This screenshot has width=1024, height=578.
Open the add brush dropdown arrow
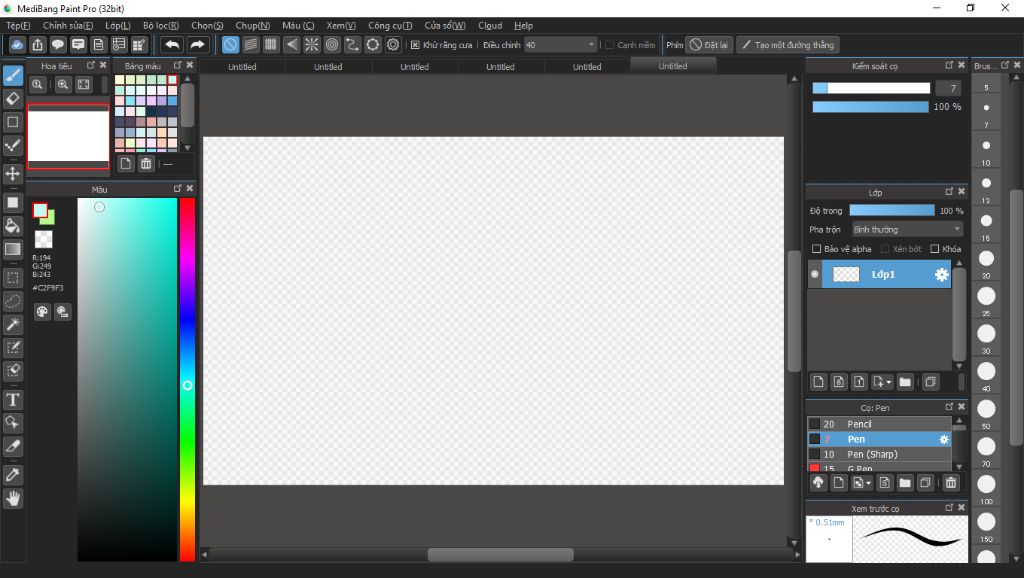click(868, 483)
